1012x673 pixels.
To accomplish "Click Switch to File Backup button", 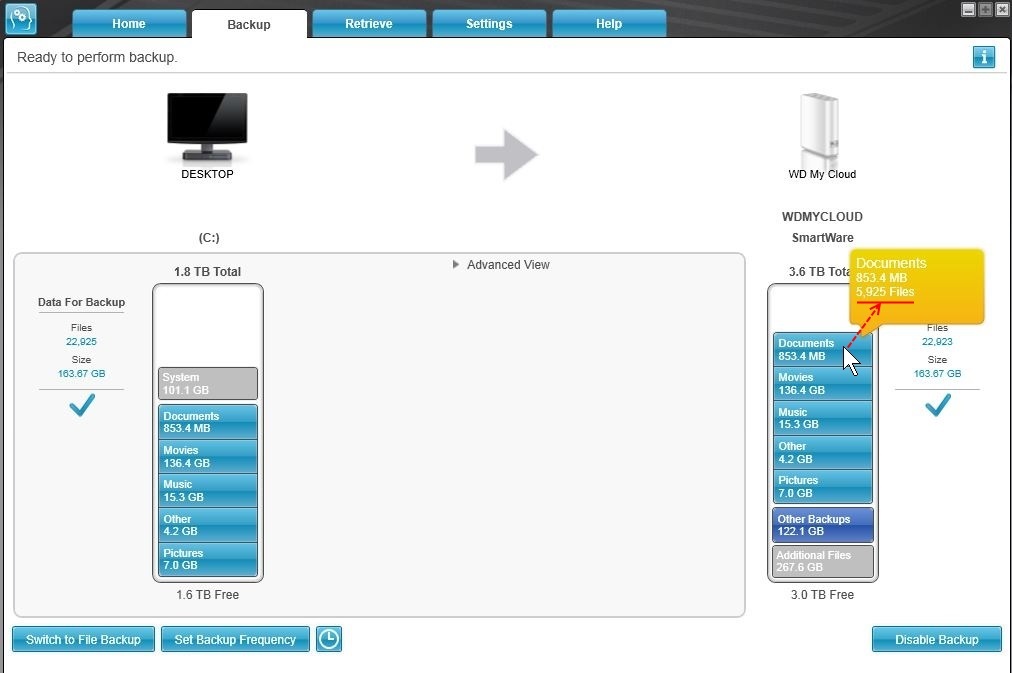I will pos(83,639).
